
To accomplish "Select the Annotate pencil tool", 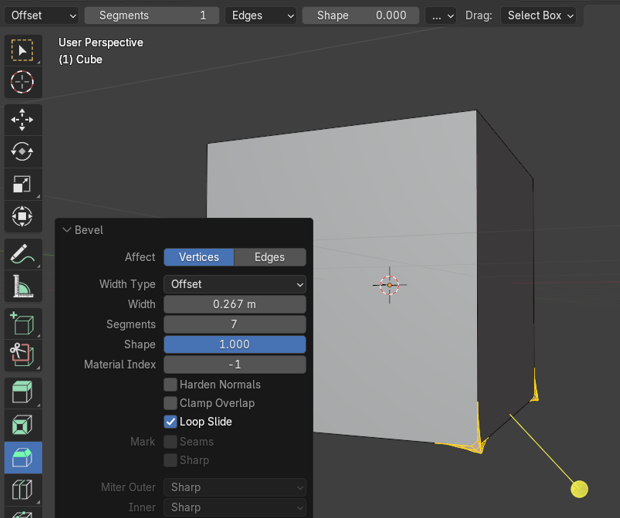I will coord(22,256).
